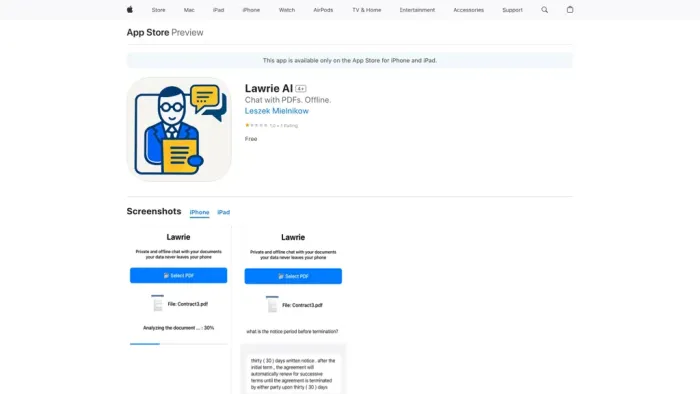
Task: Switch to iPad screenshots tab
Action: [x=224, y=212]
